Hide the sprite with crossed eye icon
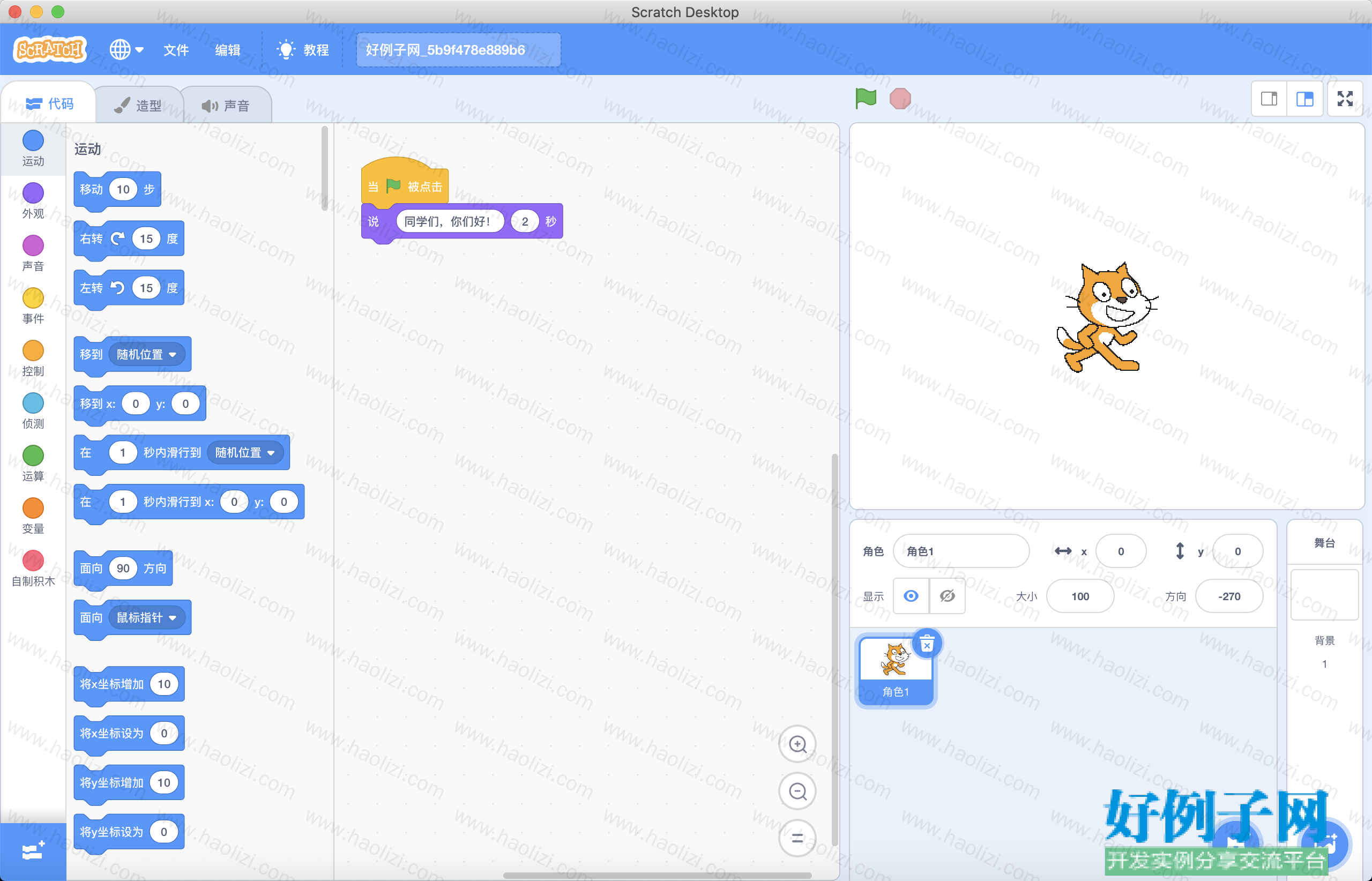The width and height of the screenshot is (1372, 881). (x=948, y=596)
